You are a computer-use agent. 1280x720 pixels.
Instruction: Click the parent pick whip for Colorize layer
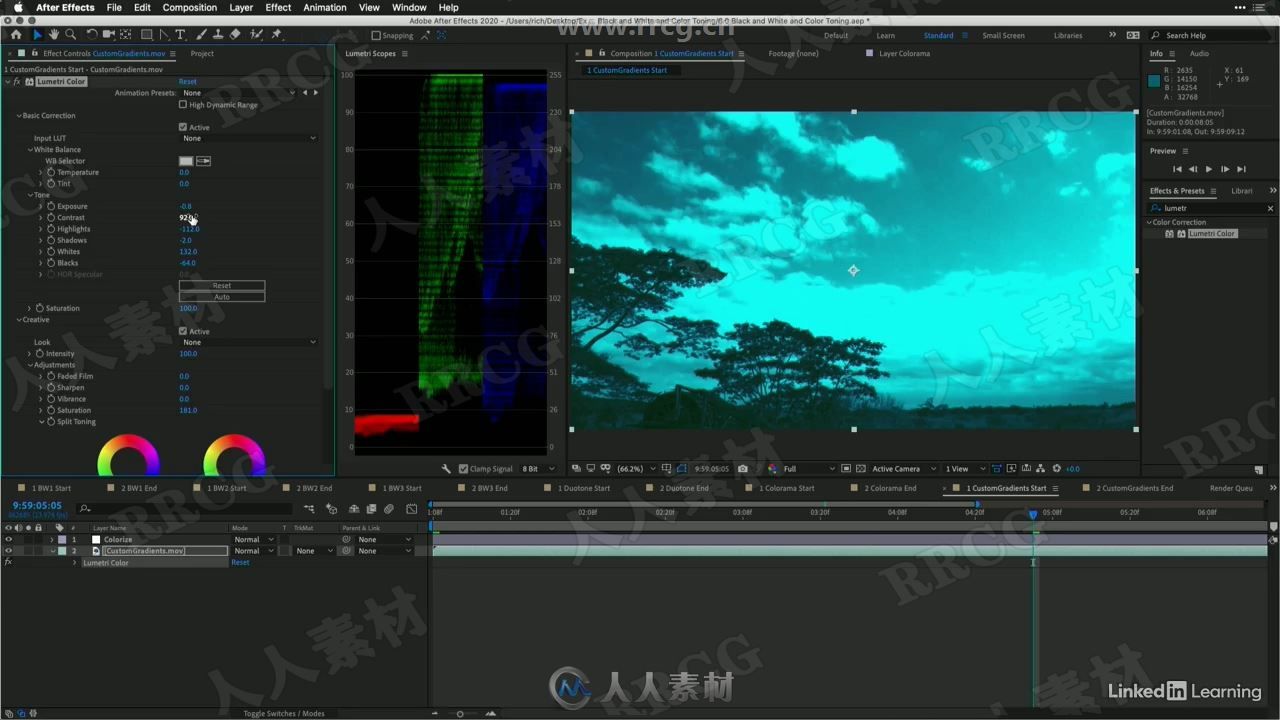pyautogui.click(x=346, y=540)
